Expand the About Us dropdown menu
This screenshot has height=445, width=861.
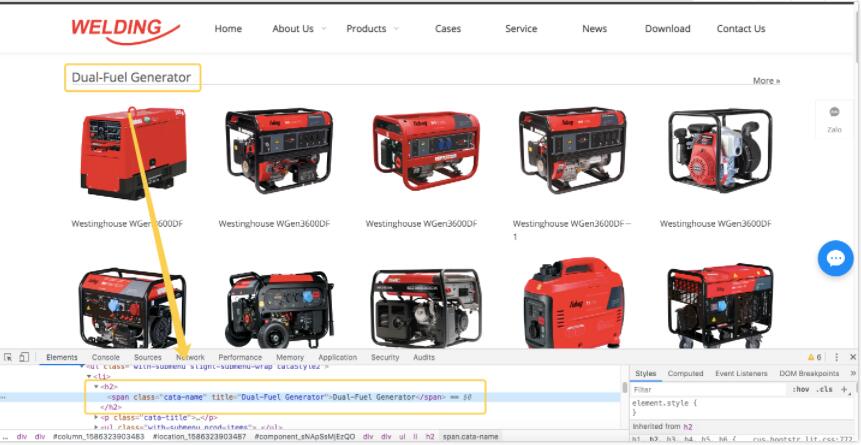[298, 29]
